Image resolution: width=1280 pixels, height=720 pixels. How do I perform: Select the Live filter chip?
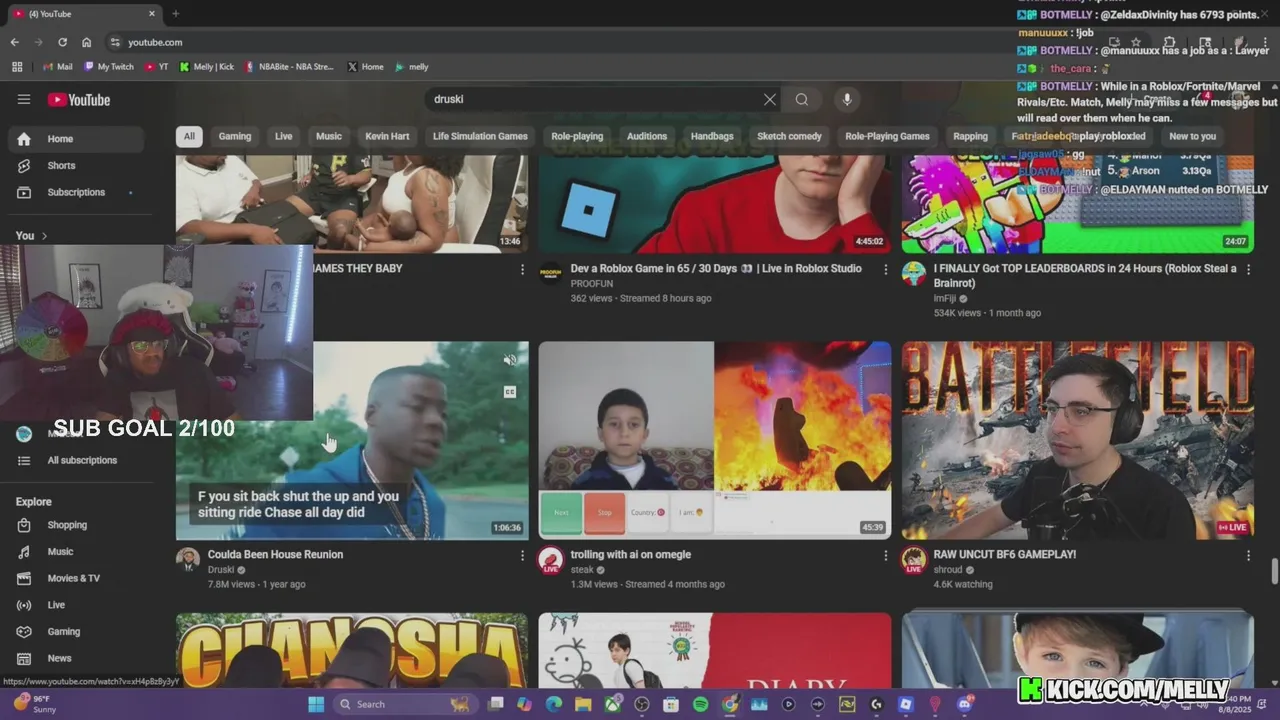click(x=284, y=136)
